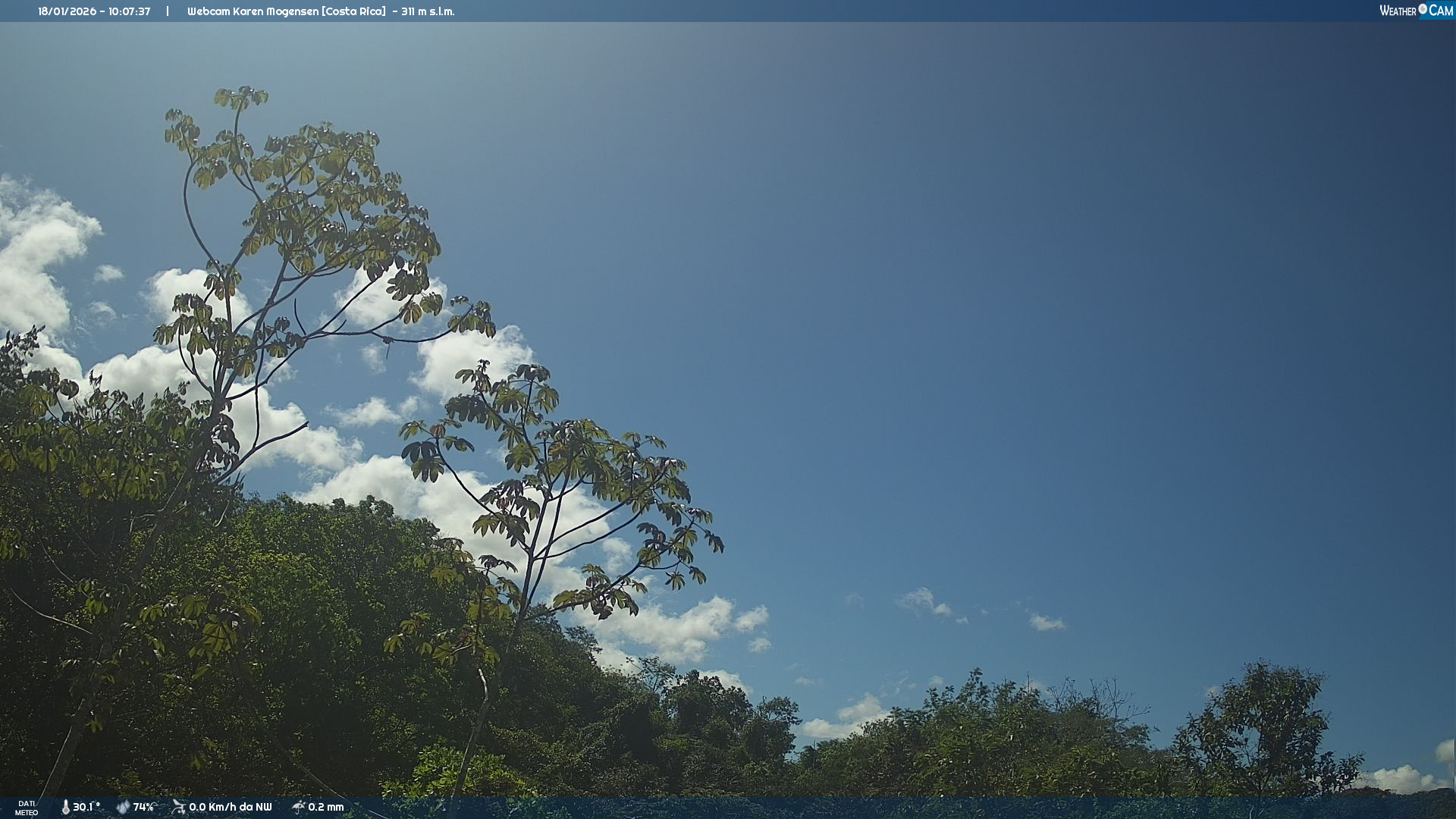Screen dimensions: 1456x819
Task: Click the 0.2 mm rainfall value
Action: pos(325,807)
